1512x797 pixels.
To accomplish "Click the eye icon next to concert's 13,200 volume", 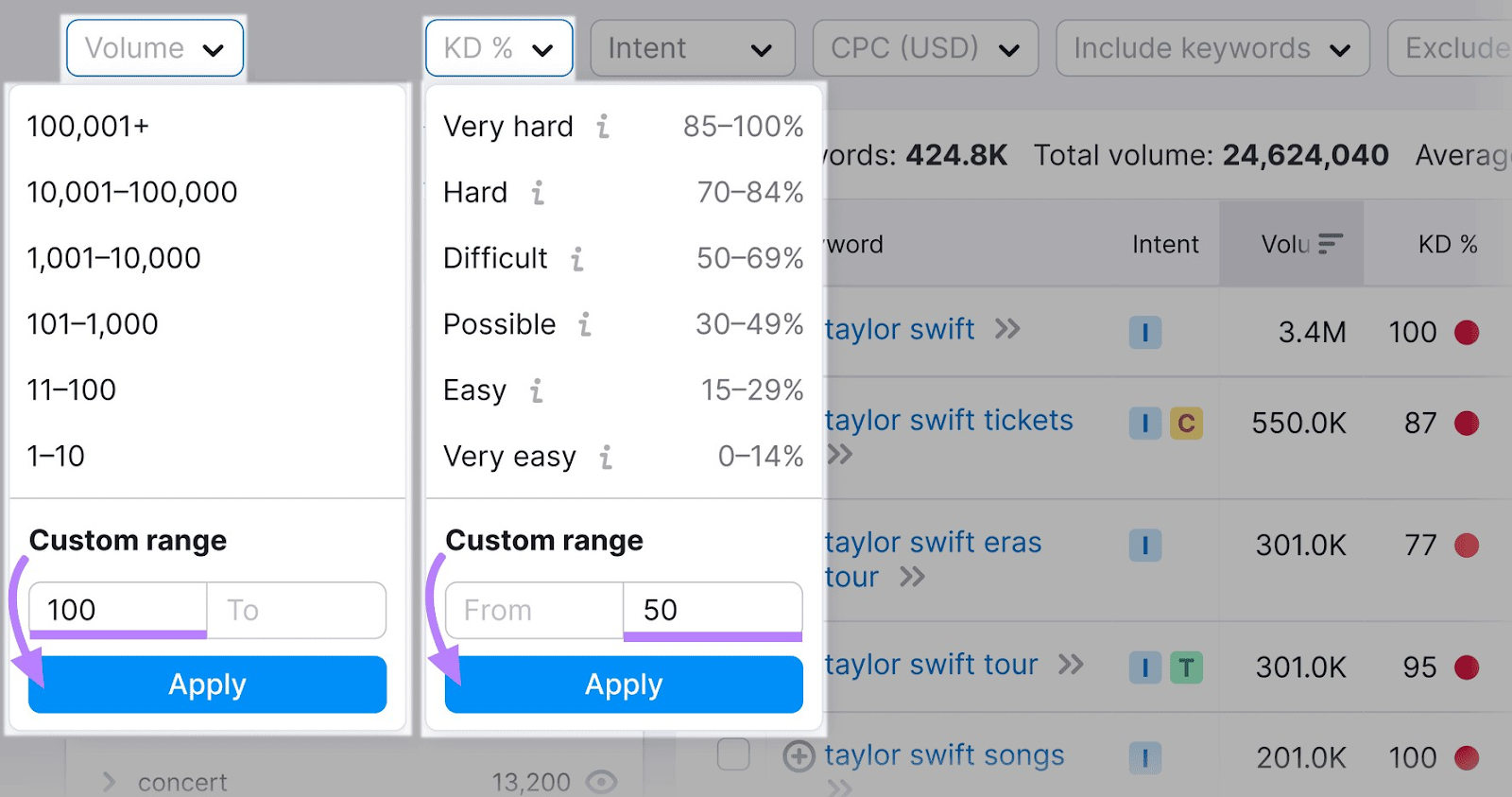I will [602, 782].
